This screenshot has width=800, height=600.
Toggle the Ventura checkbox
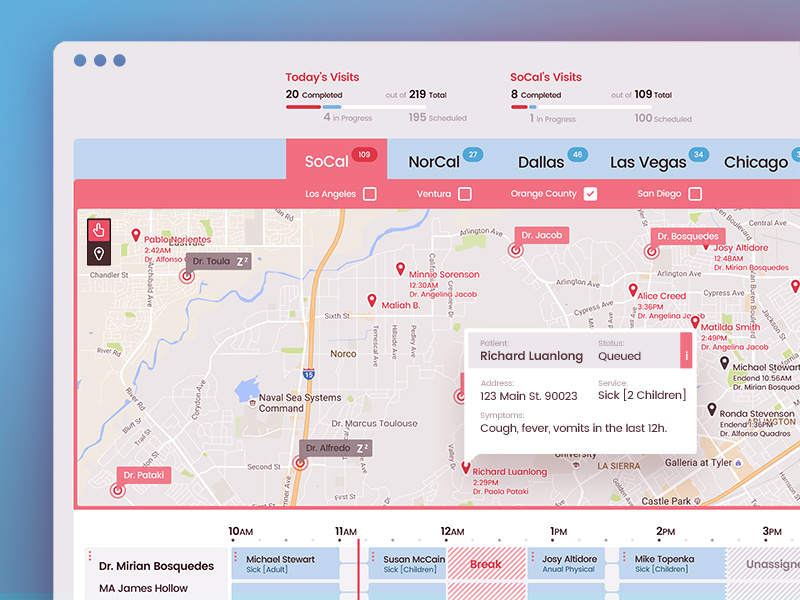pyautogui.click(x=465, y=194)
